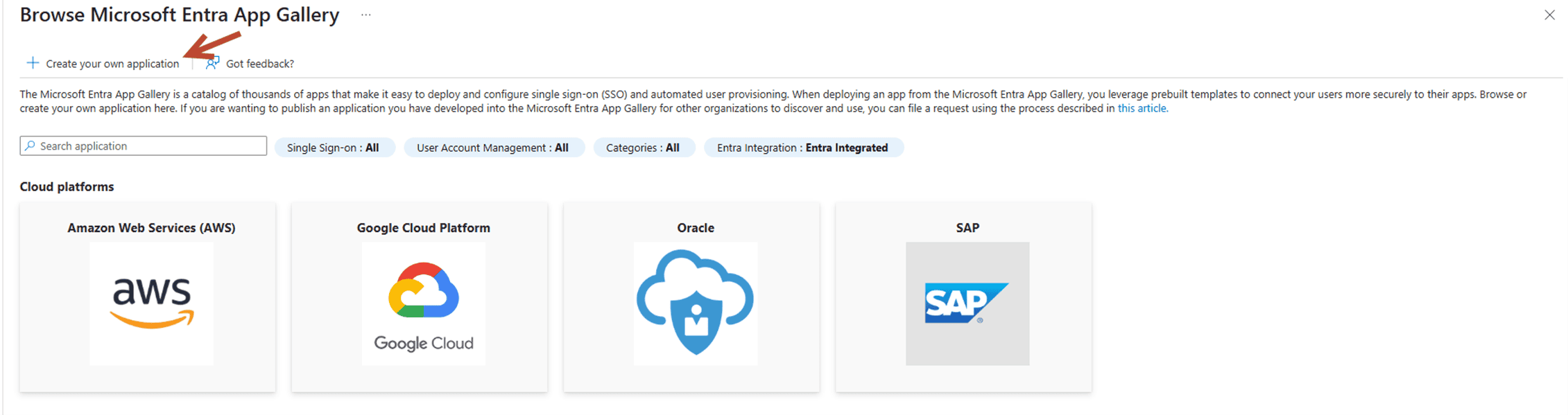Open the Entra Integration filter
Screen dimensions: 1568x415
(x=803, y=148)
